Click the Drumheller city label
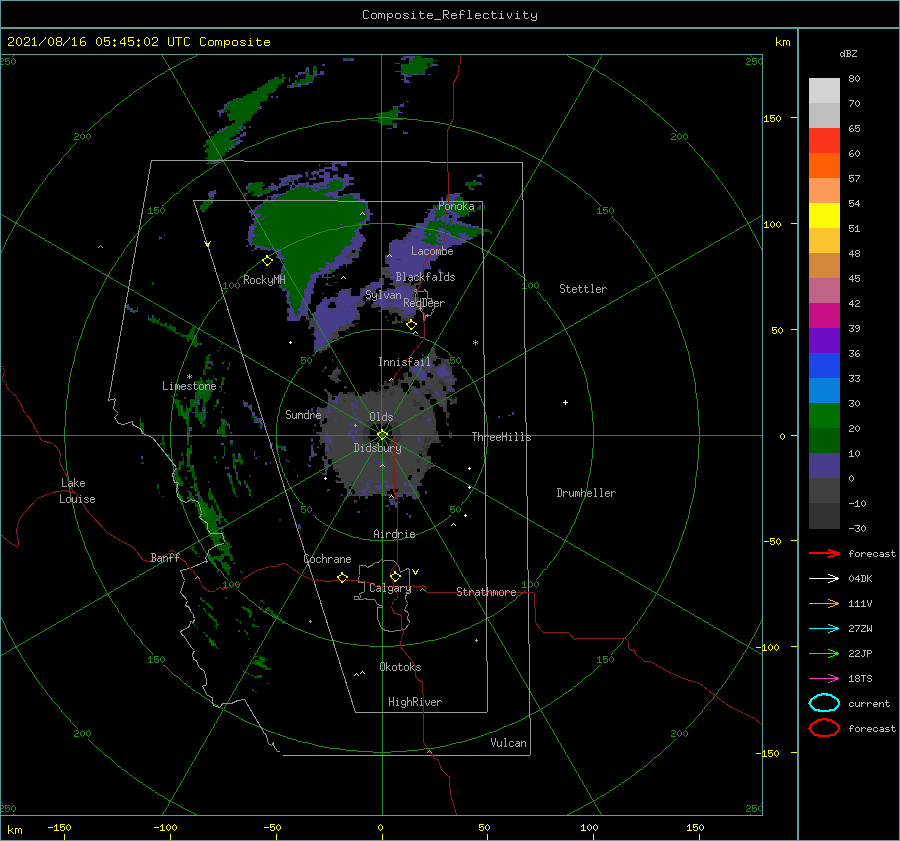 [586, 493]
